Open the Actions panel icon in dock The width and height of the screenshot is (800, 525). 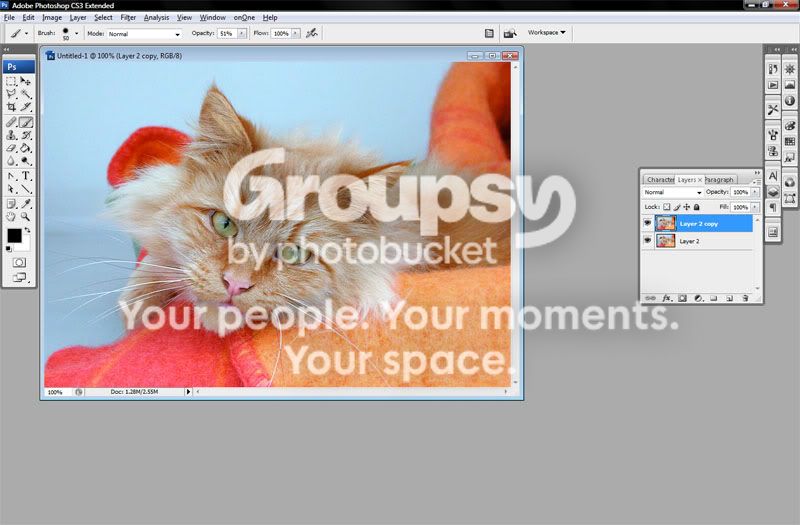pos(773,85)
